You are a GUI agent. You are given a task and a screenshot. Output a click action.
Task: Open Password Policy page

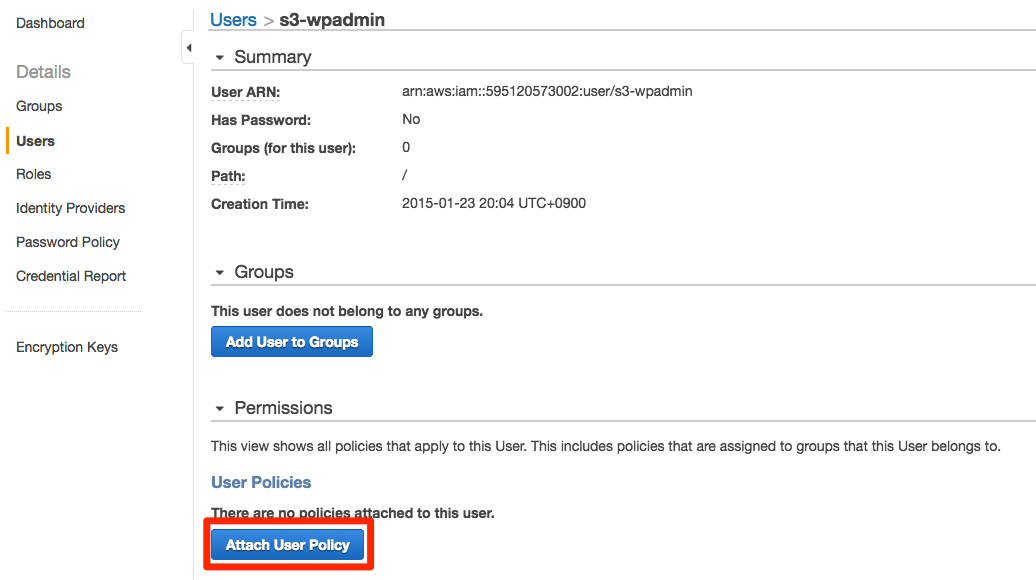pos(68,242)
